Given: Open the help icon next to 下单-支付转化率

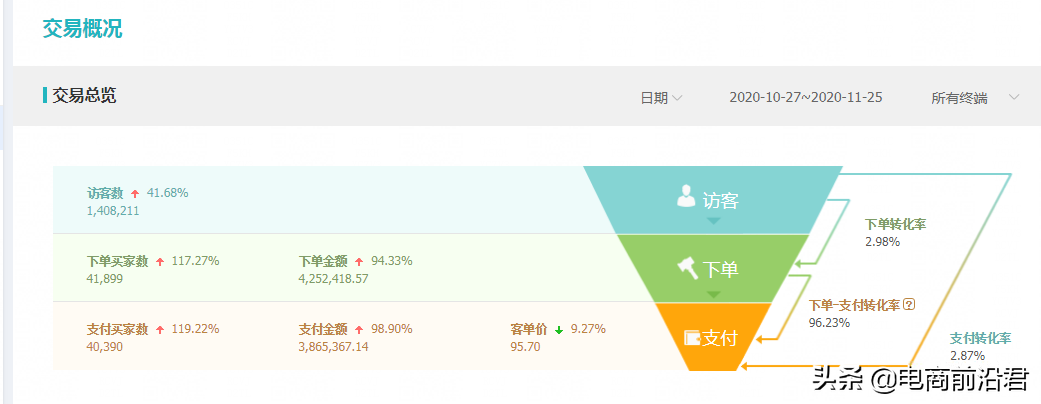Looking at the screenshot, I should point(909,305).
